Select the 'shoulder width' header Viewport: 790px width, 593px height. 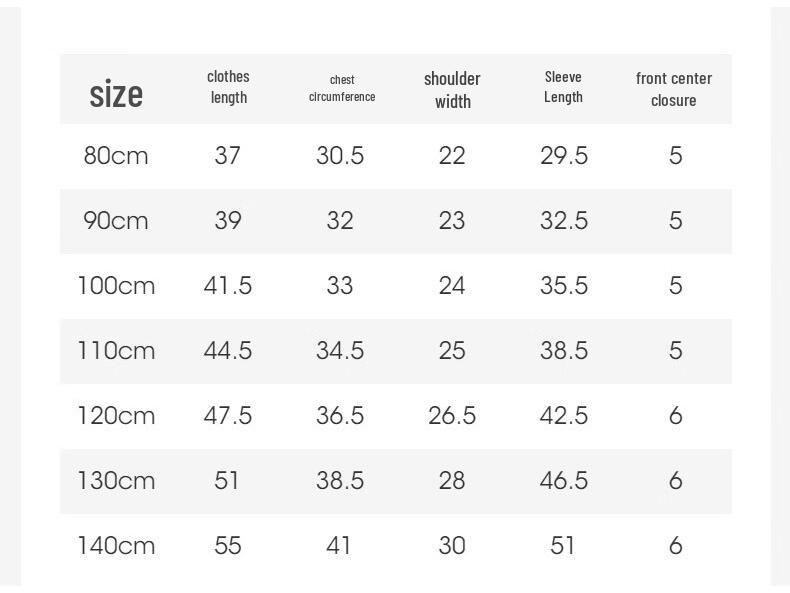click(x=452, y=90)
